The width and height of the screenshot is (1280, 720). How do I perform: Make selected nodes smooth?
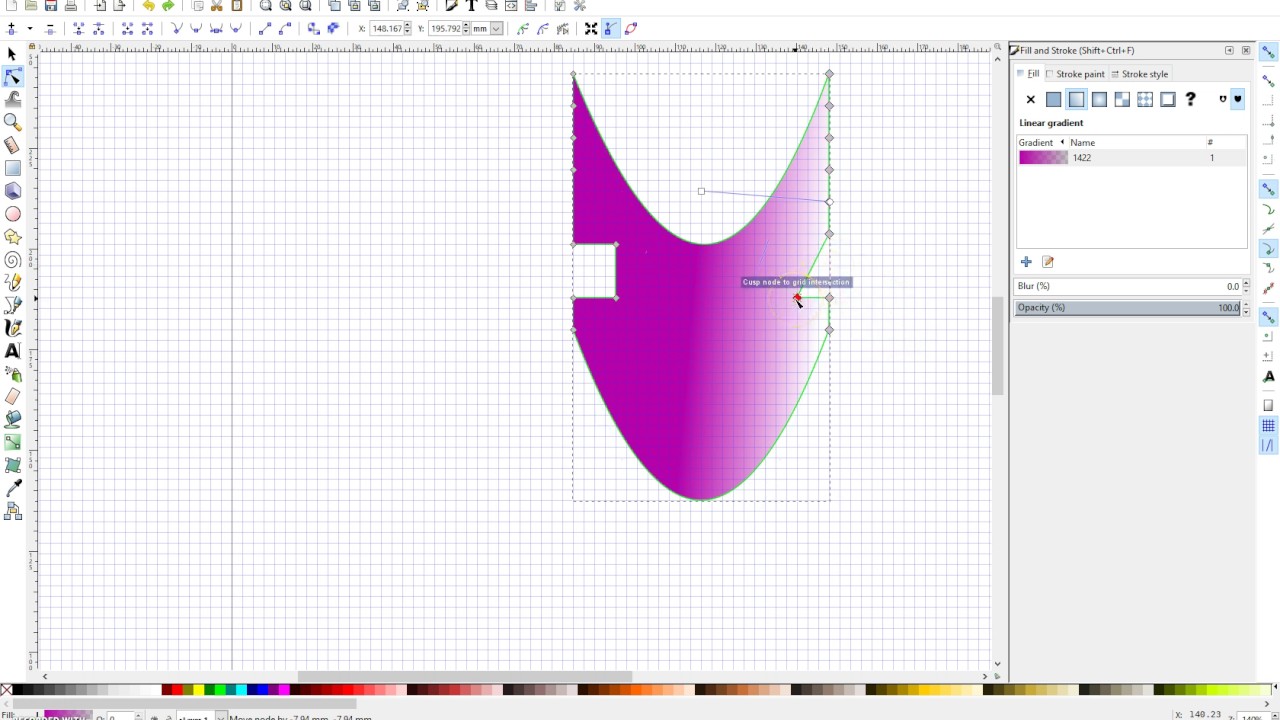point(197,29)
